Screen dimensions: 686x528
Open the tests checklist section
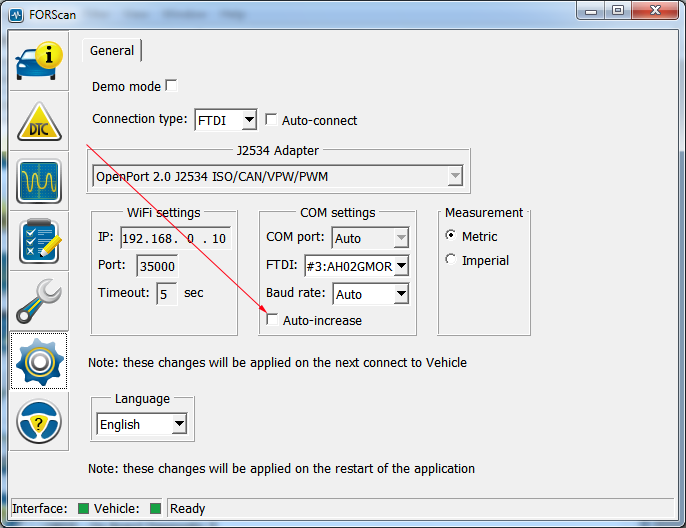39,241
